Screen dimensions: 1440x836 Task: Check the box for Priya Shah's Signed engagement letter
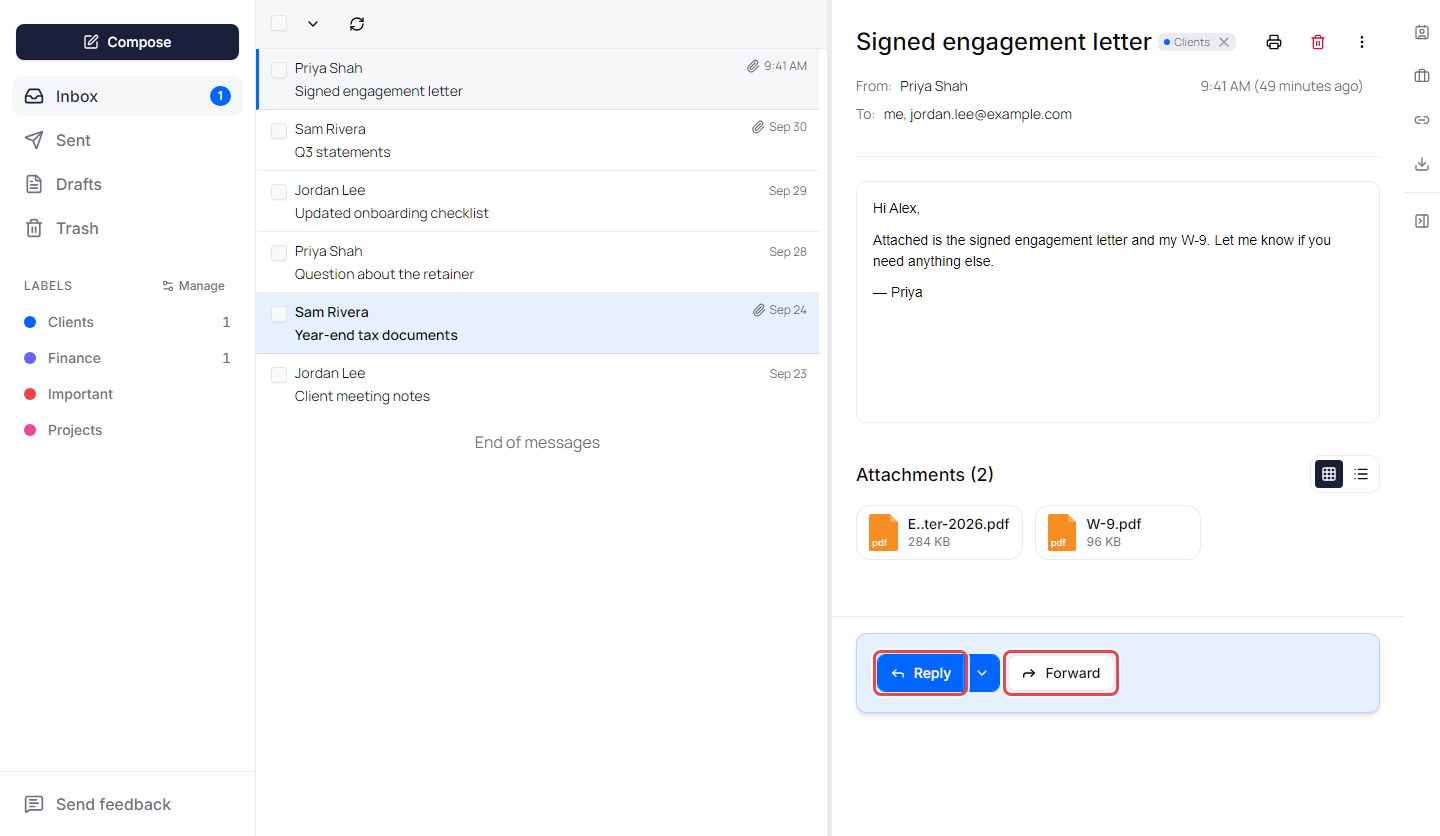point(279,69)
